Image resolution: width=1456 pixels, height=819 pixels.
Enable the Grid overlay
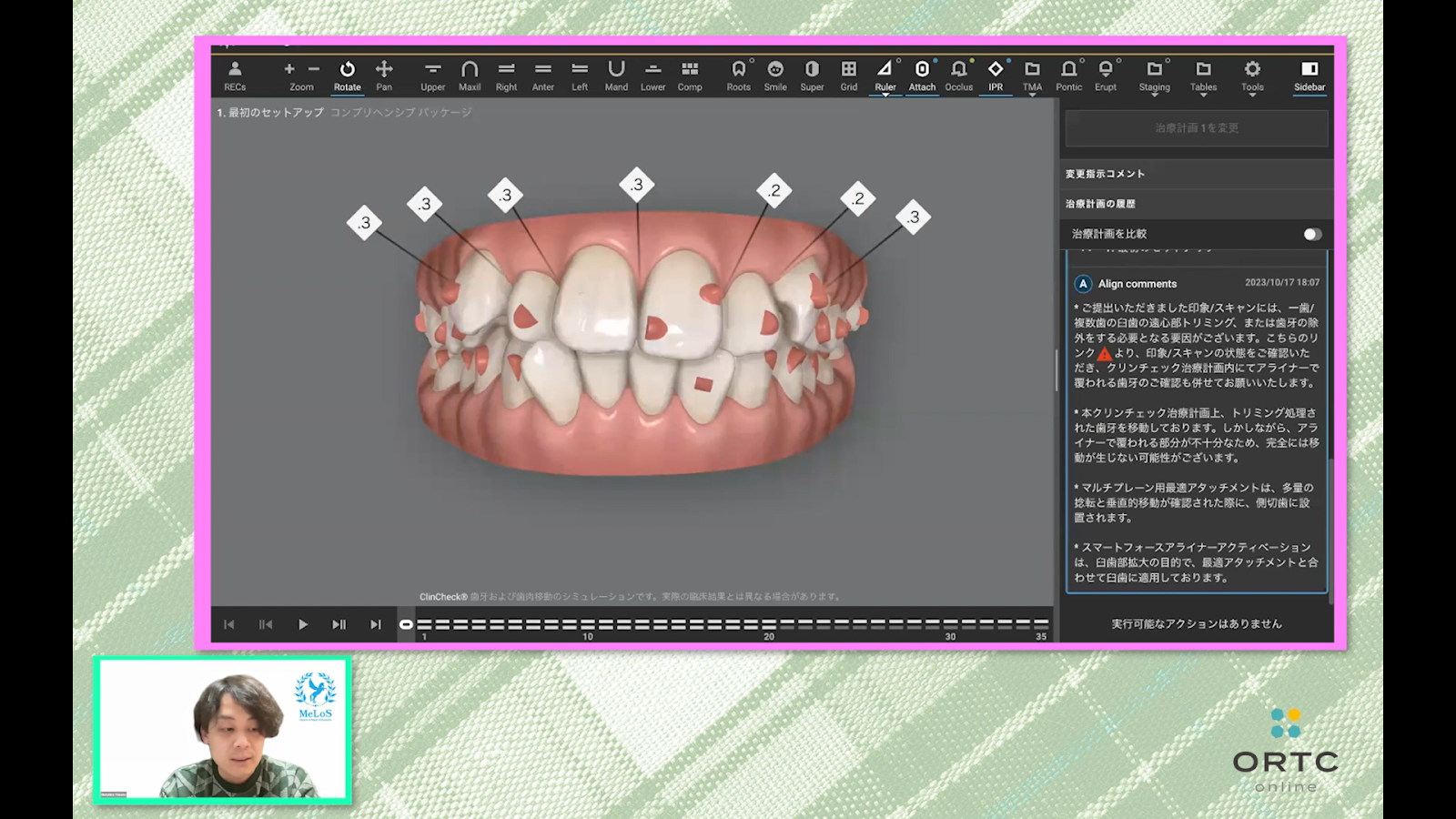848,76
